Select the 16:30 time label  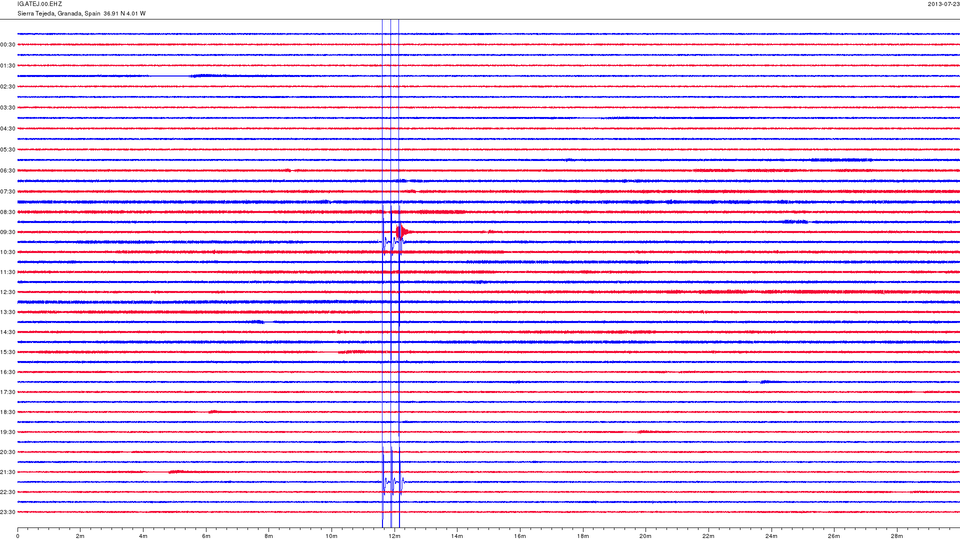8,372
